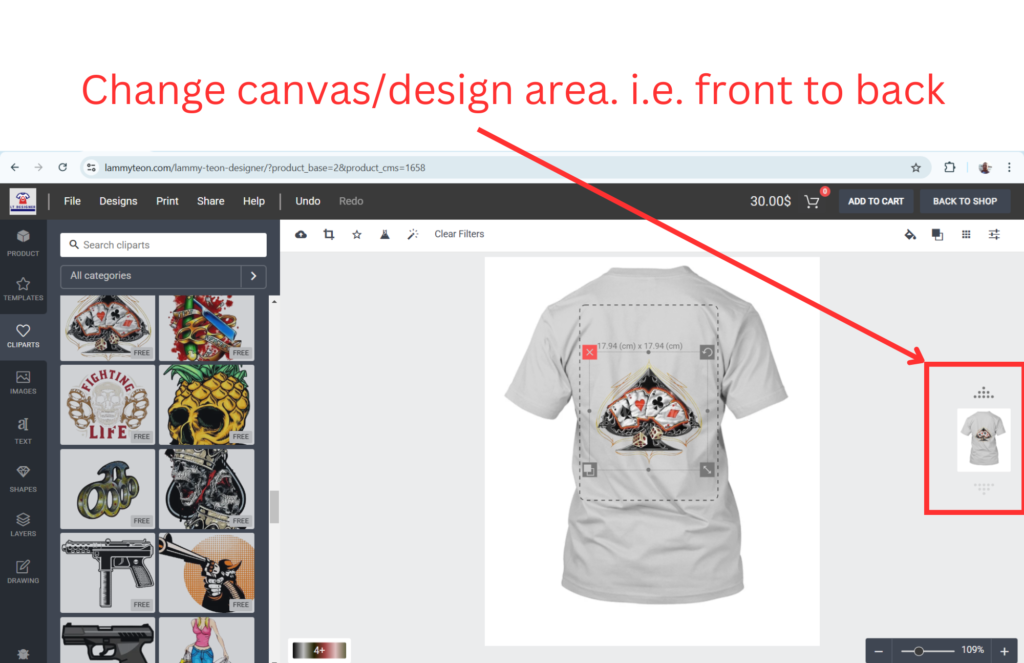Add the submachine gun clipart
This screenshot has height=663, width=1024.
[108, 572]
